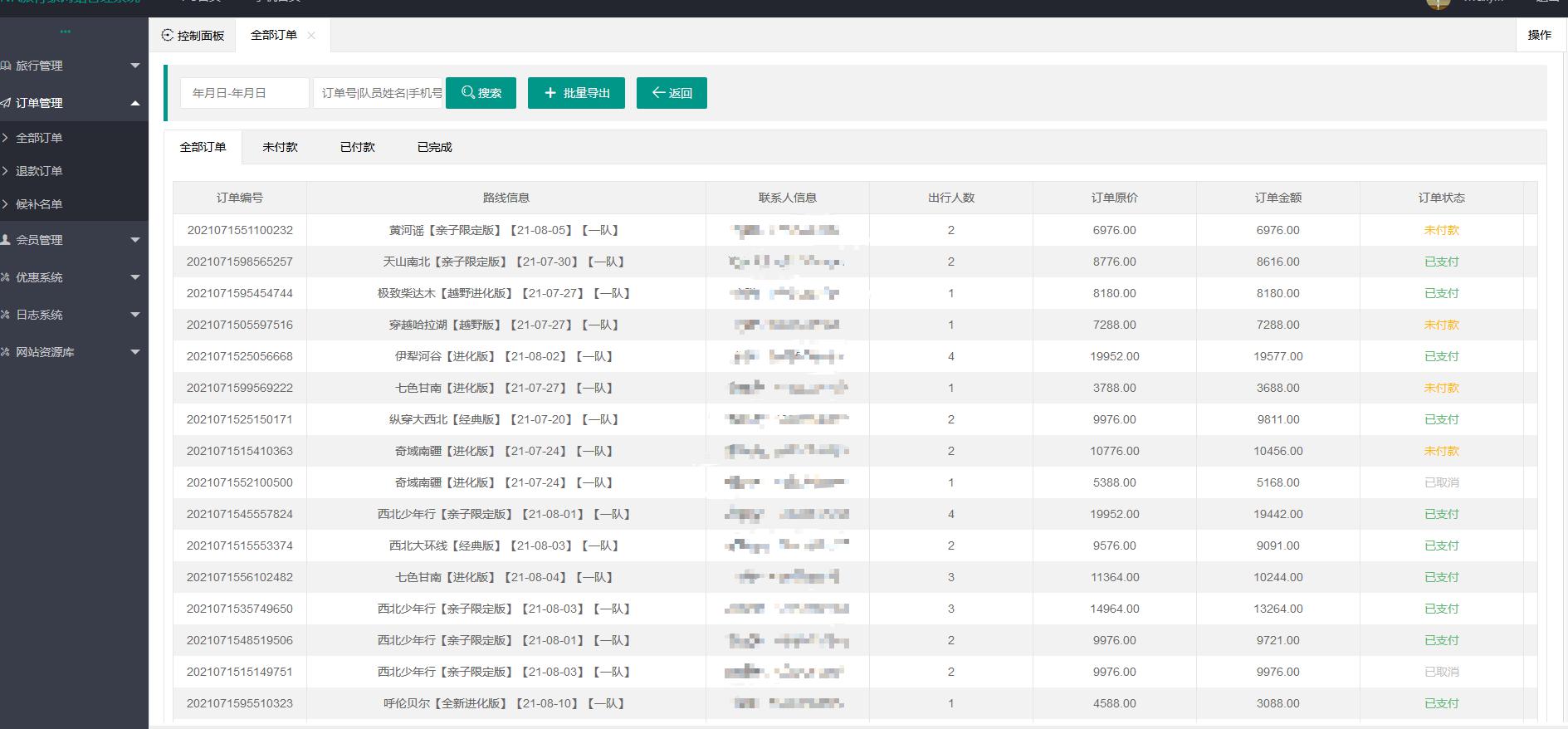
Task: Switch to the 已完成 filter tab
Action: point(435,147)
